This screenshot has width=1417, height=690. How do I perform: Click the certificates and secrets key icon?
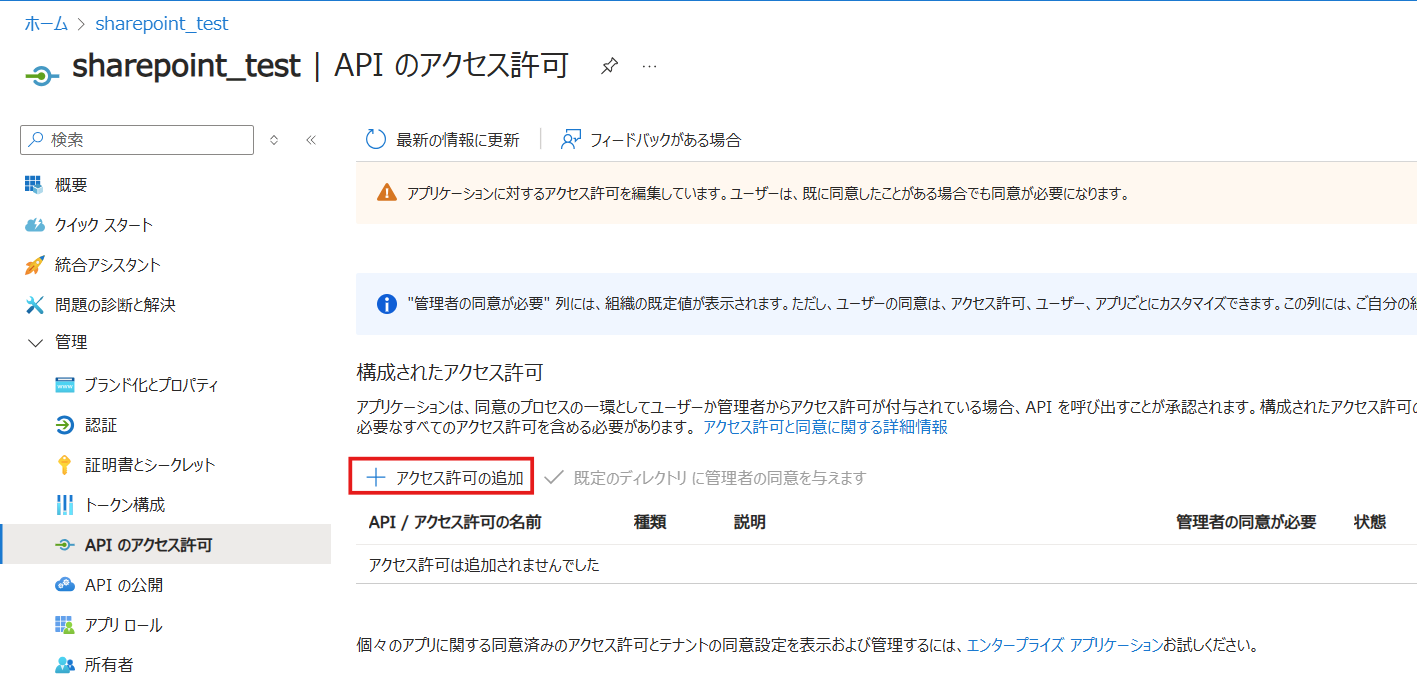65,465
